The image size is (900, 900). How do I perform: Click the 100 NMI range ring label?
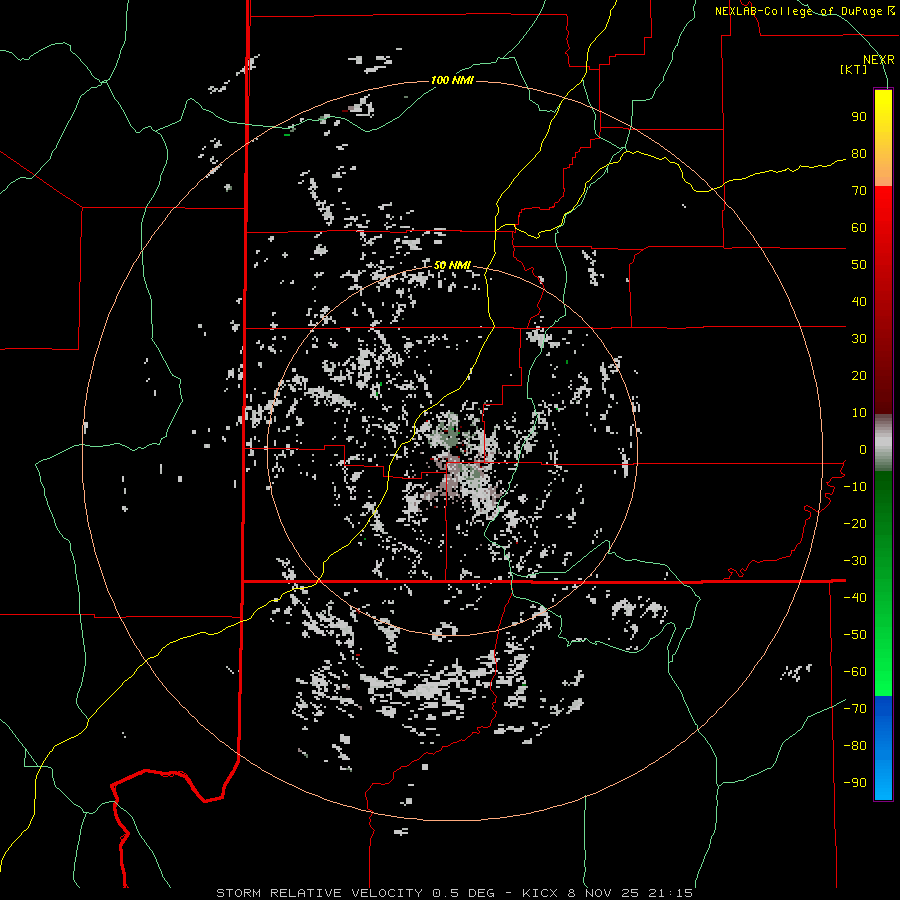pyautogui.click(x=452, y=80)
